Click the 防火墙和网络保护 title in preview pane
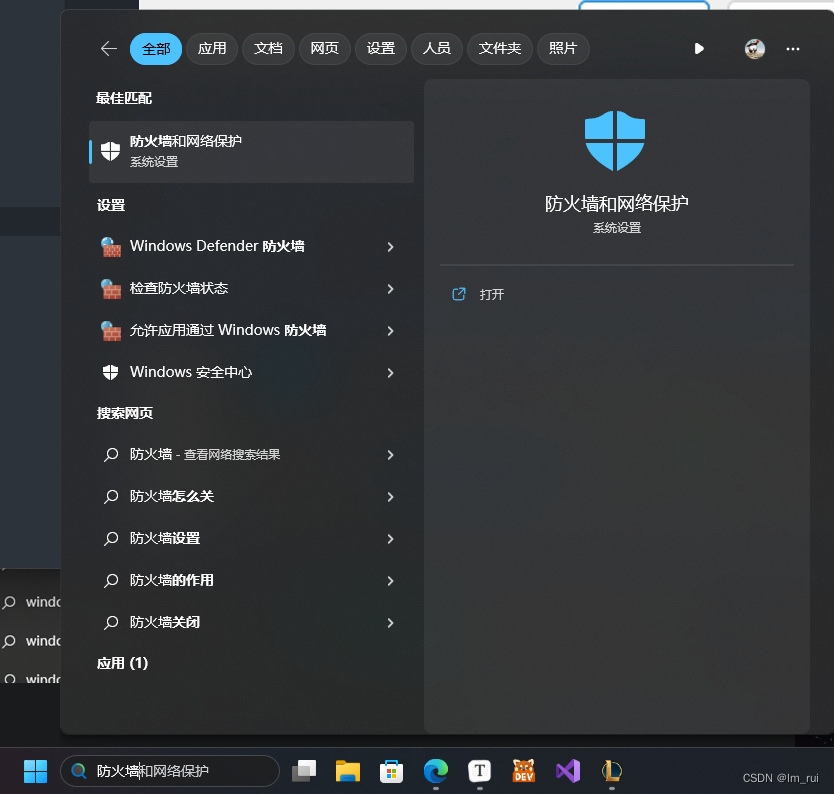The width and height of the screenshot is (834, 794). tap(616, 204)
